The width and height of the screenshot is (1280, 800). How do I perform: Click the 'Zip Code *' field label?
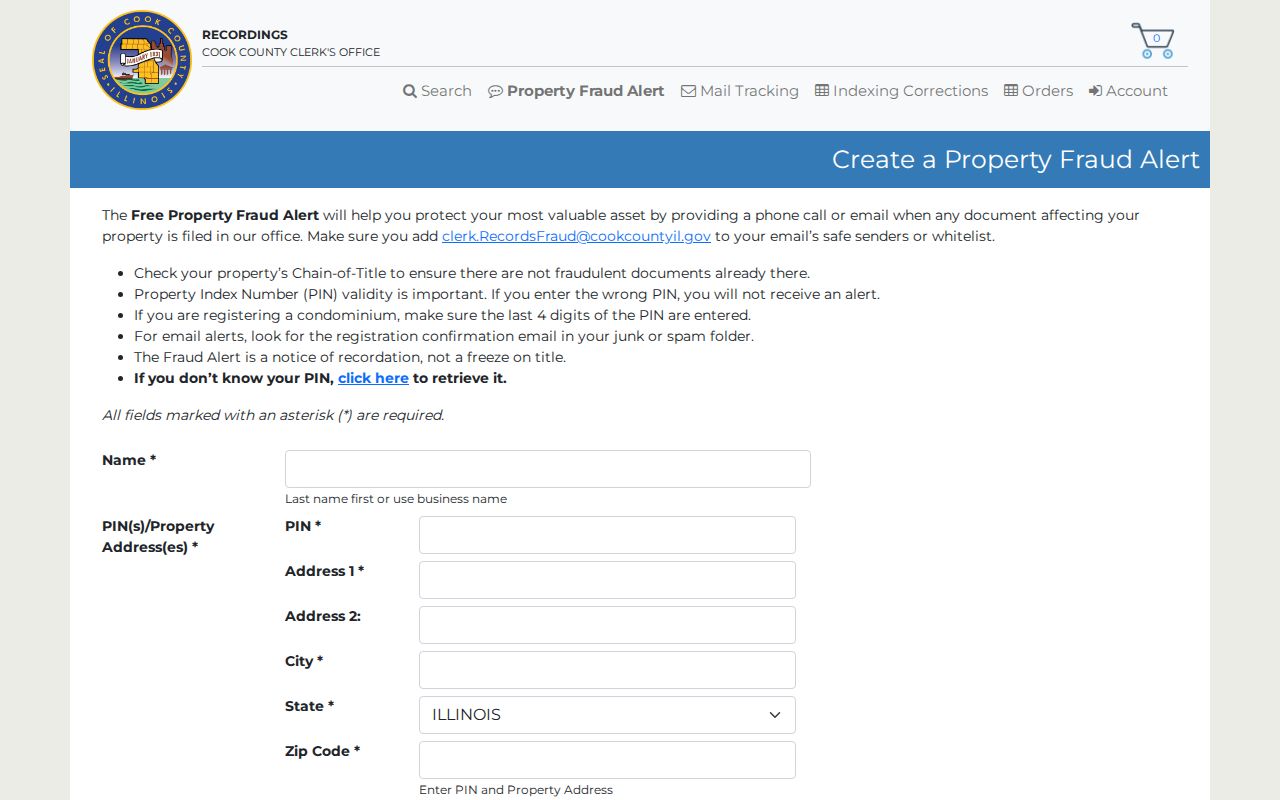tap(322, 751)
